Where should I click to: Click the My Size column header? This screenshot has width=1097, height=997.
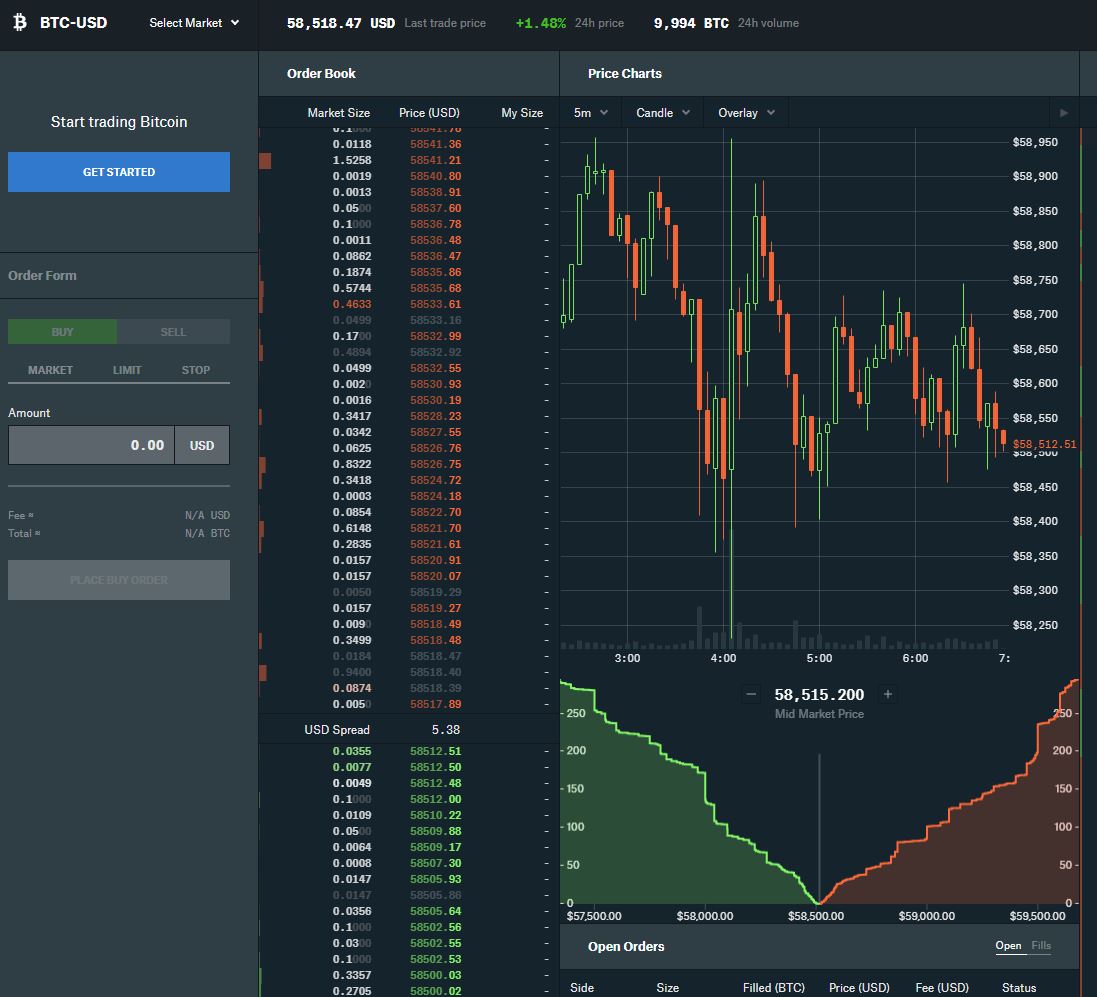tap(522, 113)
